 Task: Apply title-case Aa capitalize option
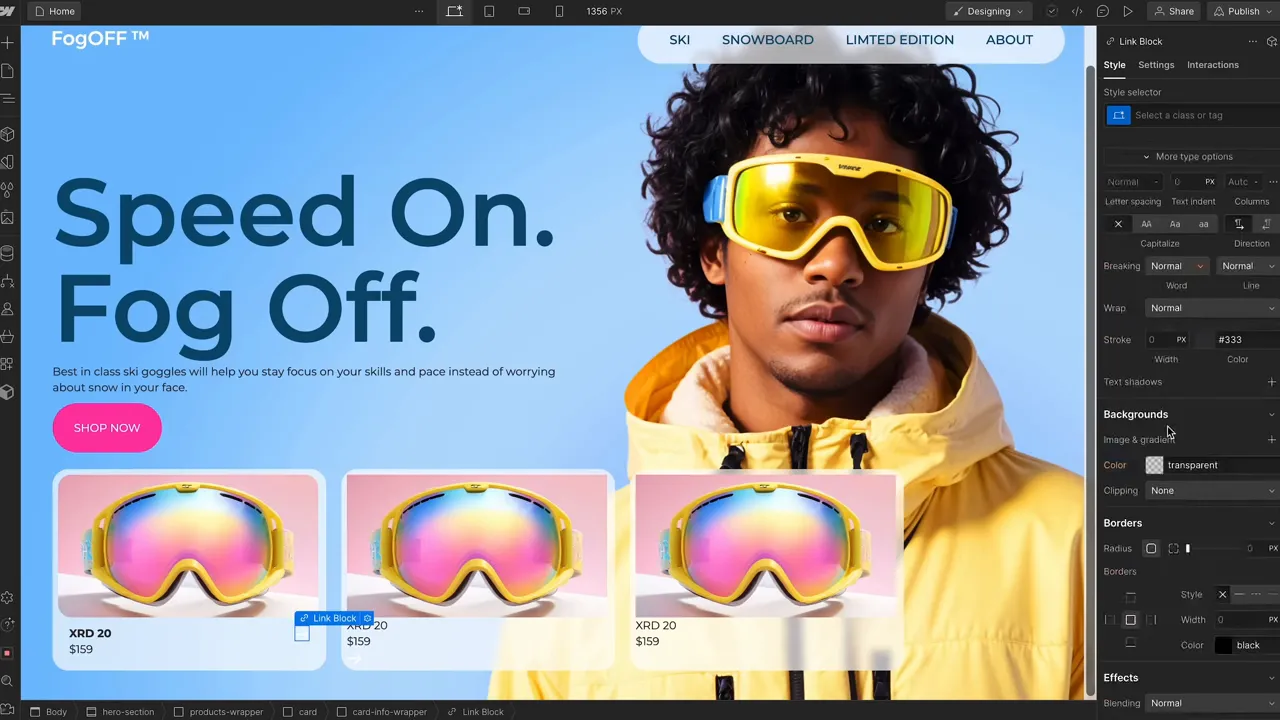click(x=1175, y=224)
